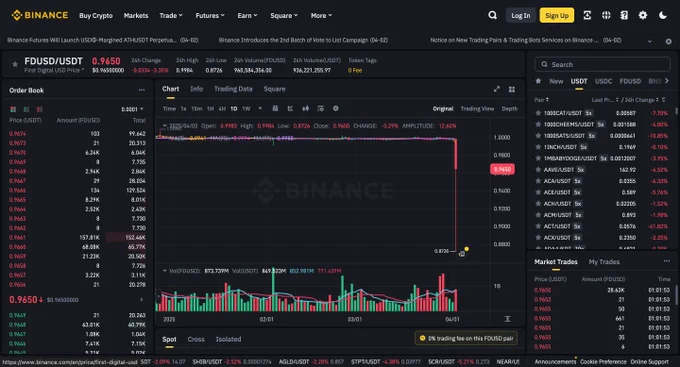
Task: Expand more time intervals dropdown arrow
Action: (x=260, y=108)
